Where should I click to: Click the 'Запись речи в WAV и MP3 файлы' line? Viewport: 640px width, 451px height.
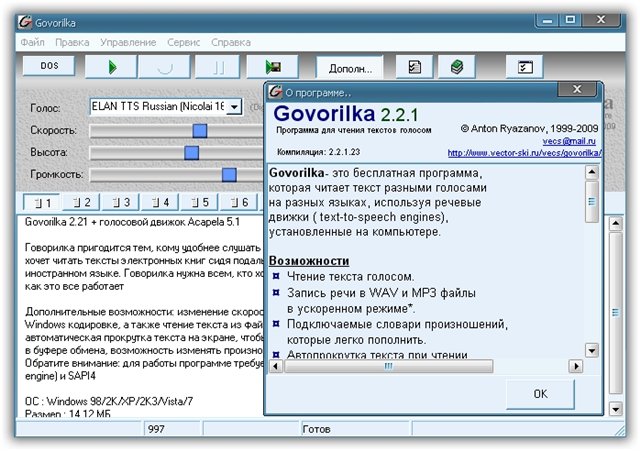pyautogui.click(x=381, y=293)
